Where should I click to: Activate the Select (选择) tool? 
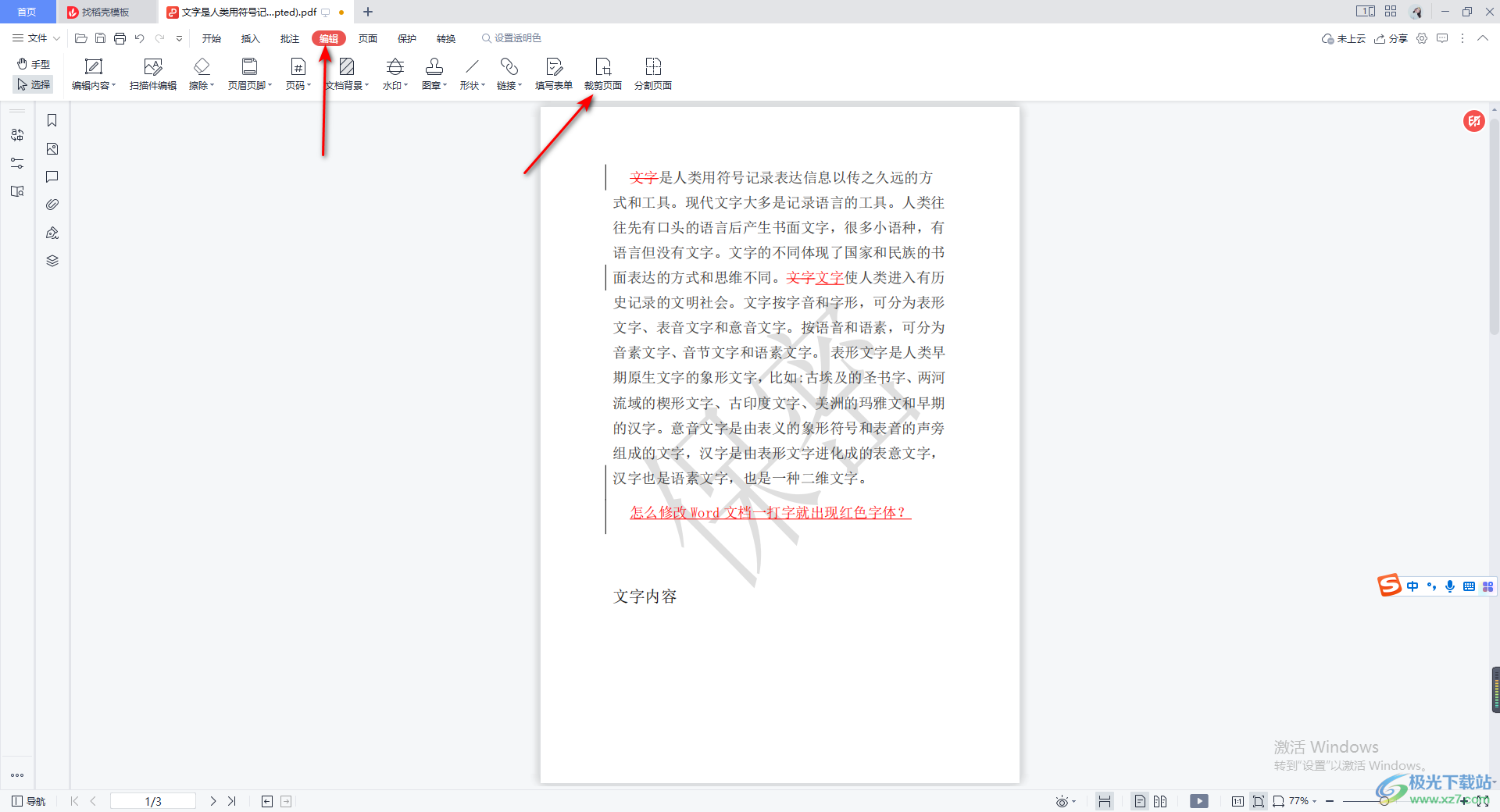[x=34, y=84]
